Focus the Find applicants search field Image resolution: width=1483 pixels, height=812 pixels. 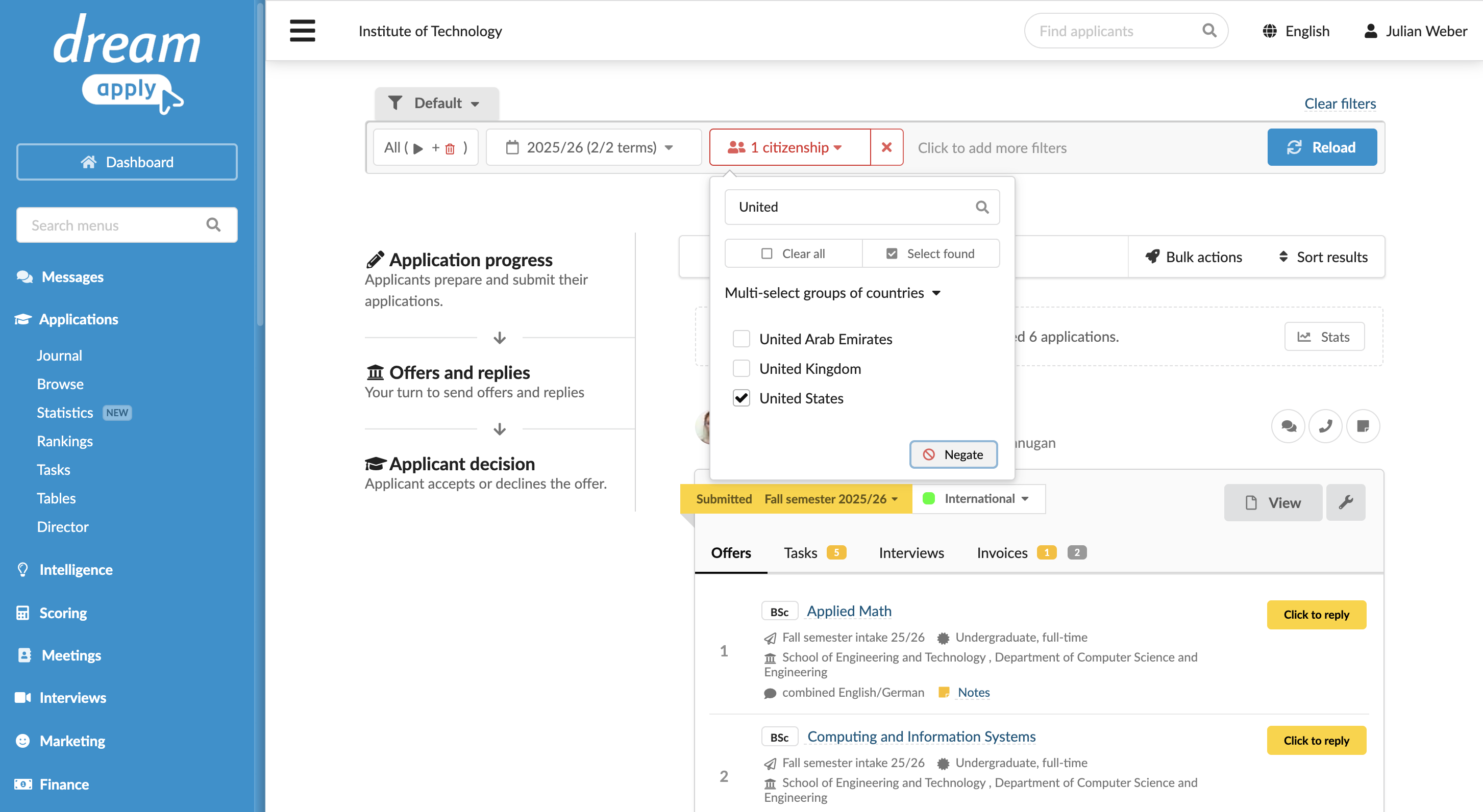click(x=1125, y=31)
